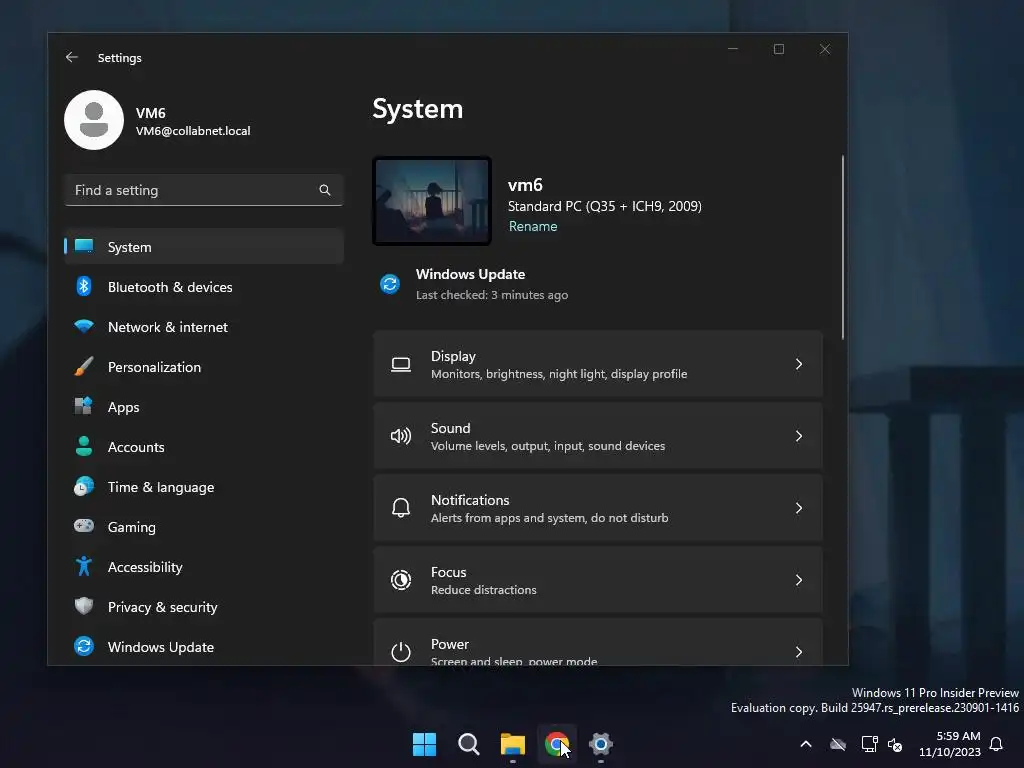Image resolution: width=1024 pixels, height=768 pixels.
Task: Open the Personalization category
Action: click(204, 366)
